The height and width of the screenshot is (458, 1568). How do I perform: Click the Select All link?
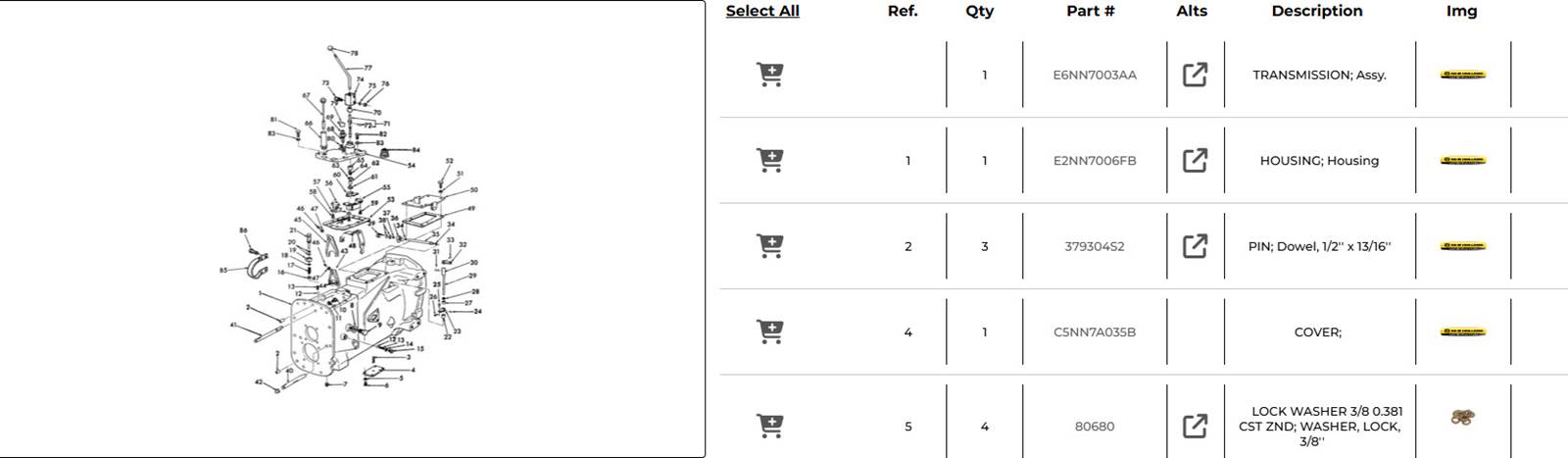coord(762,11)
